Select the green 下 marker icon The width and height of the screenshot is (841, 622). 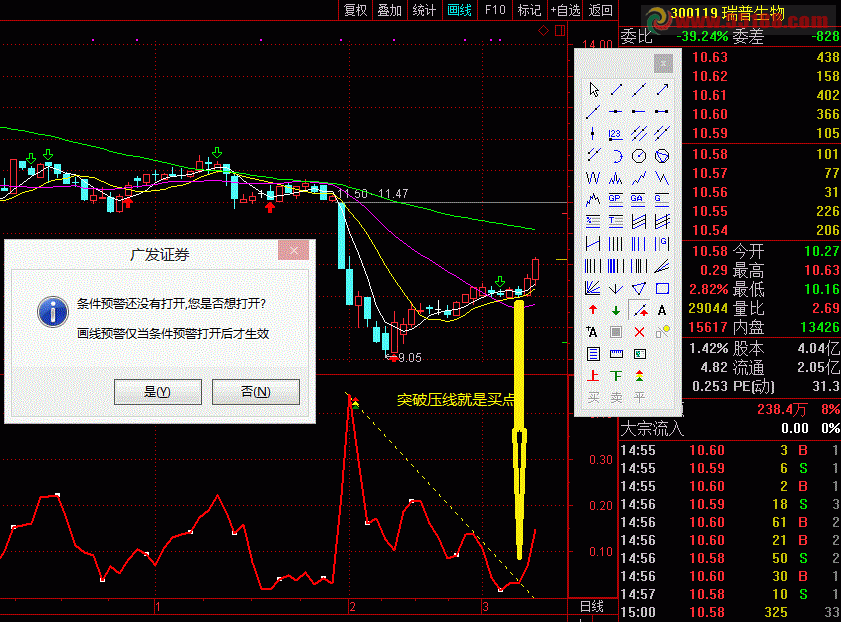[616, 376]
